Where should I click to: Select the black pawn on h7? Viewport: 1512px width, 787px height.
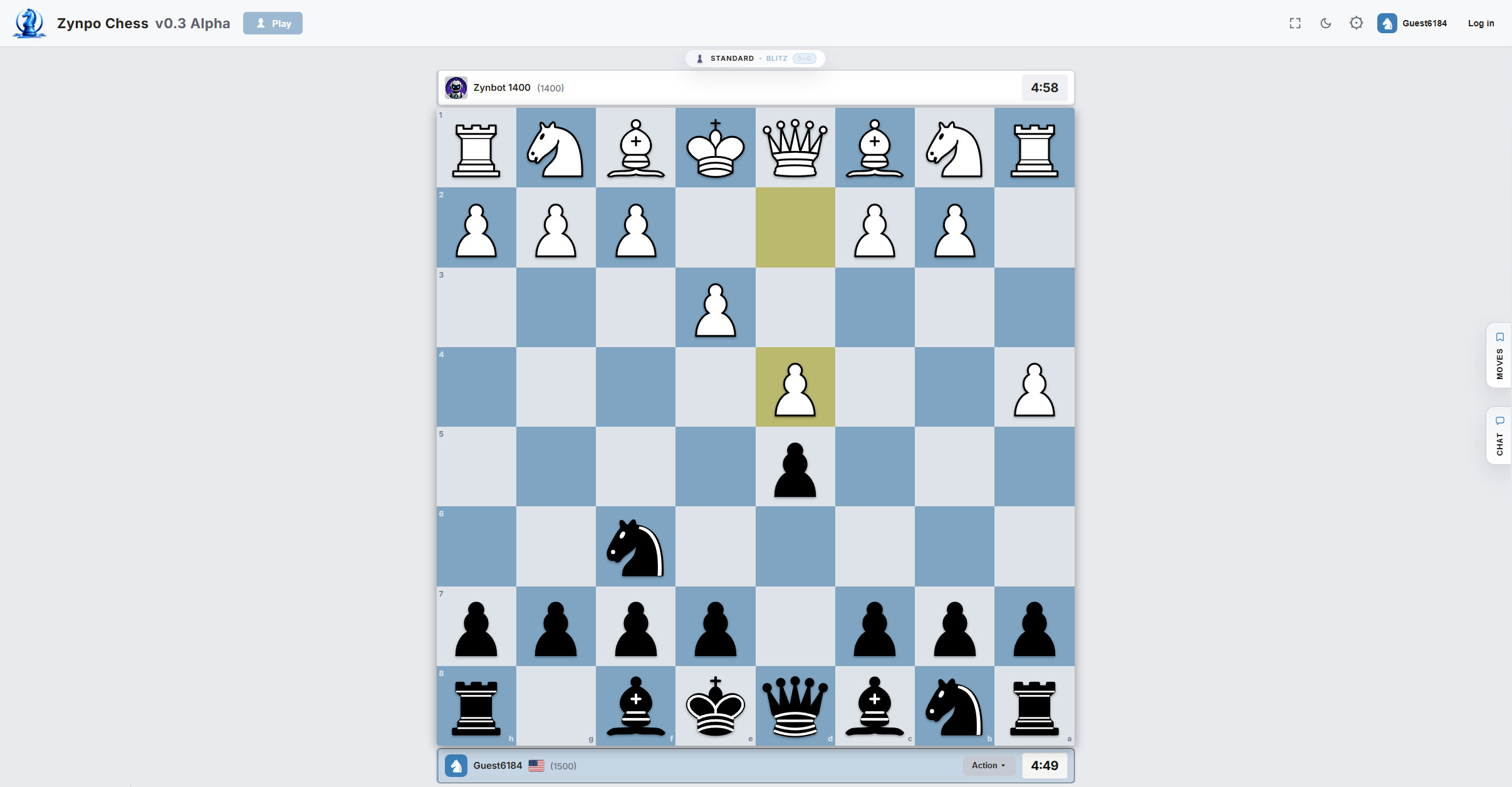click(x=476, y=627)
